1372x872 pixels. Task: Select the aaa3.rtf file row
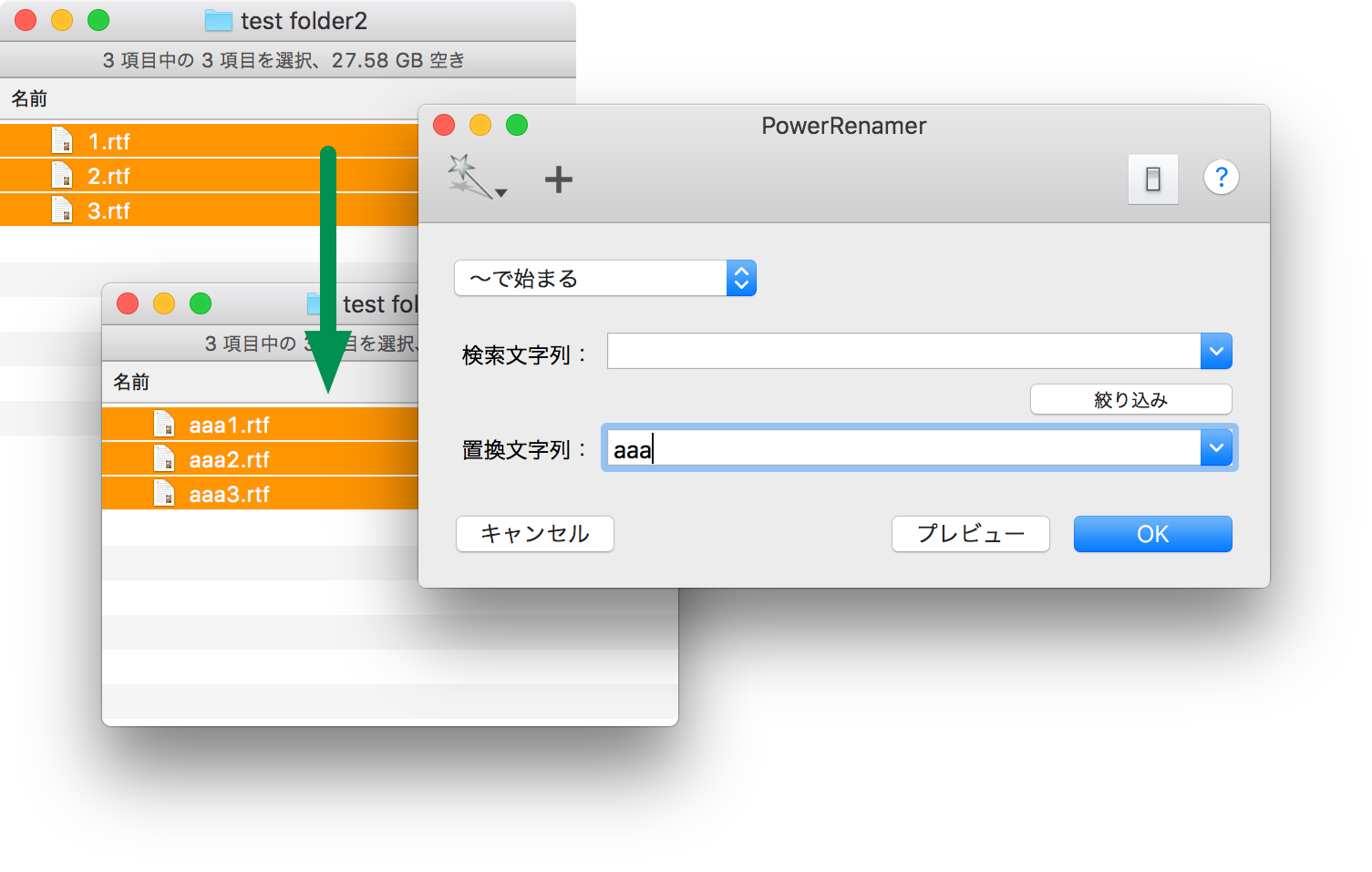click(273, 494)
